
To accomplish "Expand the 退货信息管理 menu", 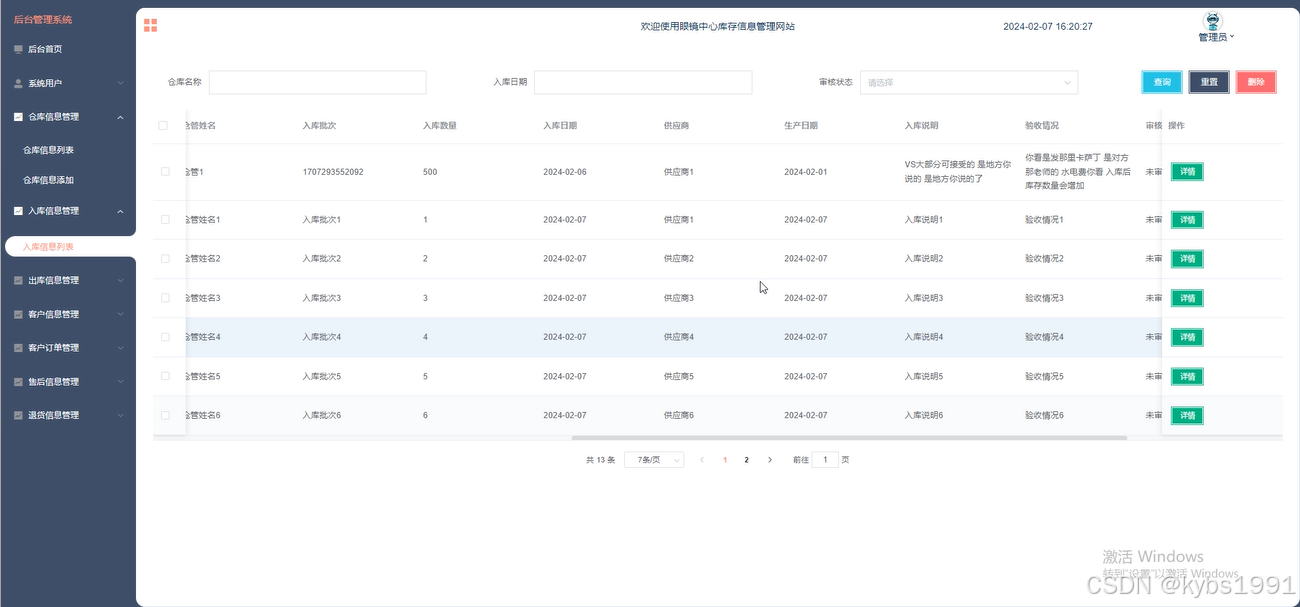I will click(x=121, y=415).
